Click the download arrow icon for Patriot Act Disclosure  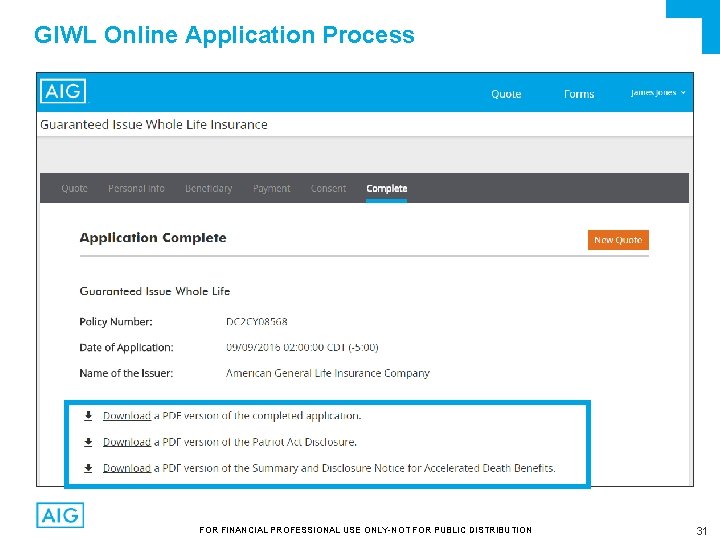[x=88, y=442]
